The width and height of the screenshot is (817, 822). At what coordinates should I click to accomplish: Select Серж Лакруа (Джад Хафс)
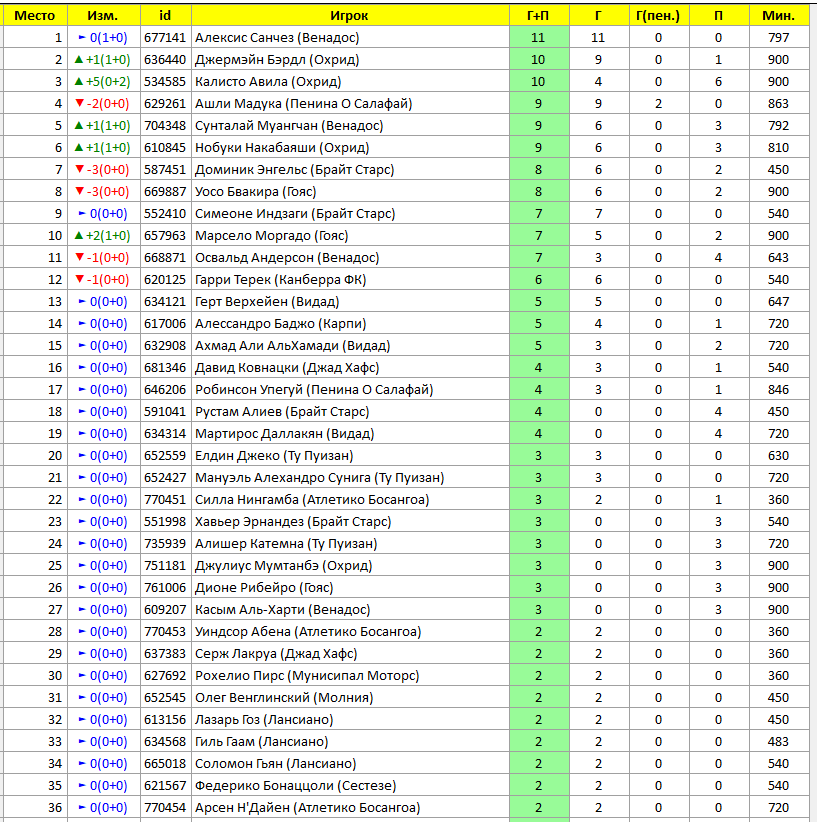350,654
